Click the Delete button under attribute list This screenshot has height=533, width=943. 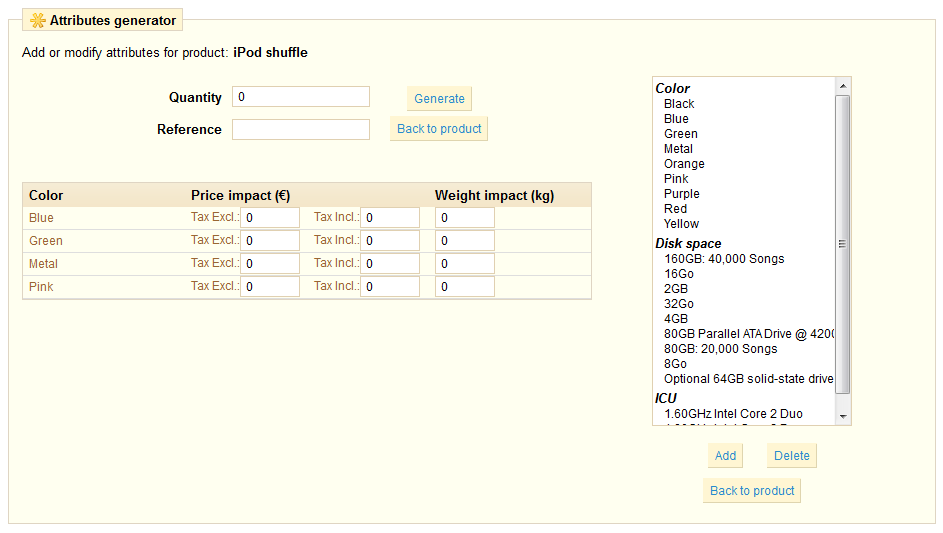pos(791,455)
